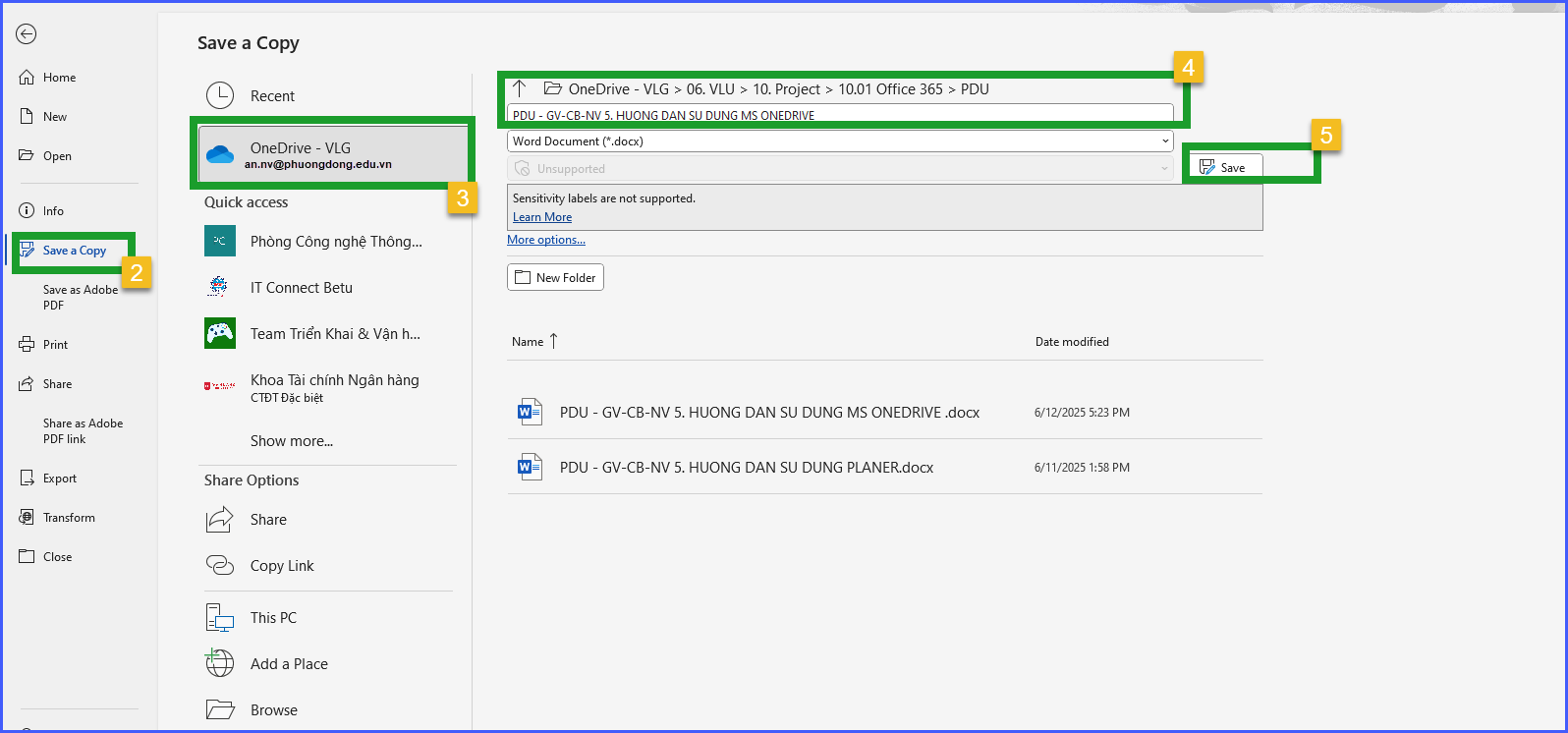Sort by Date modified column
1568x733 pixels.
(x=1072, y=342)
